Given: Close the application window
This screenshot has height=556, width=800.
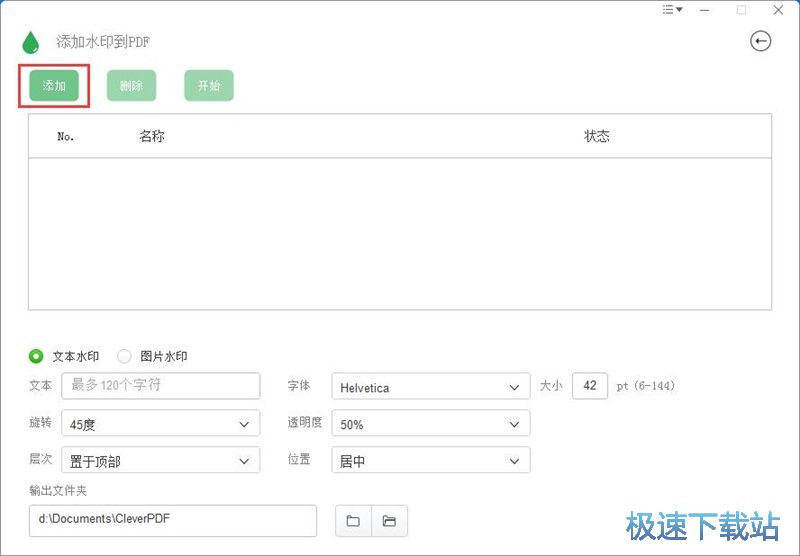Looking at the screenshot, I should [x=778, y=10].
